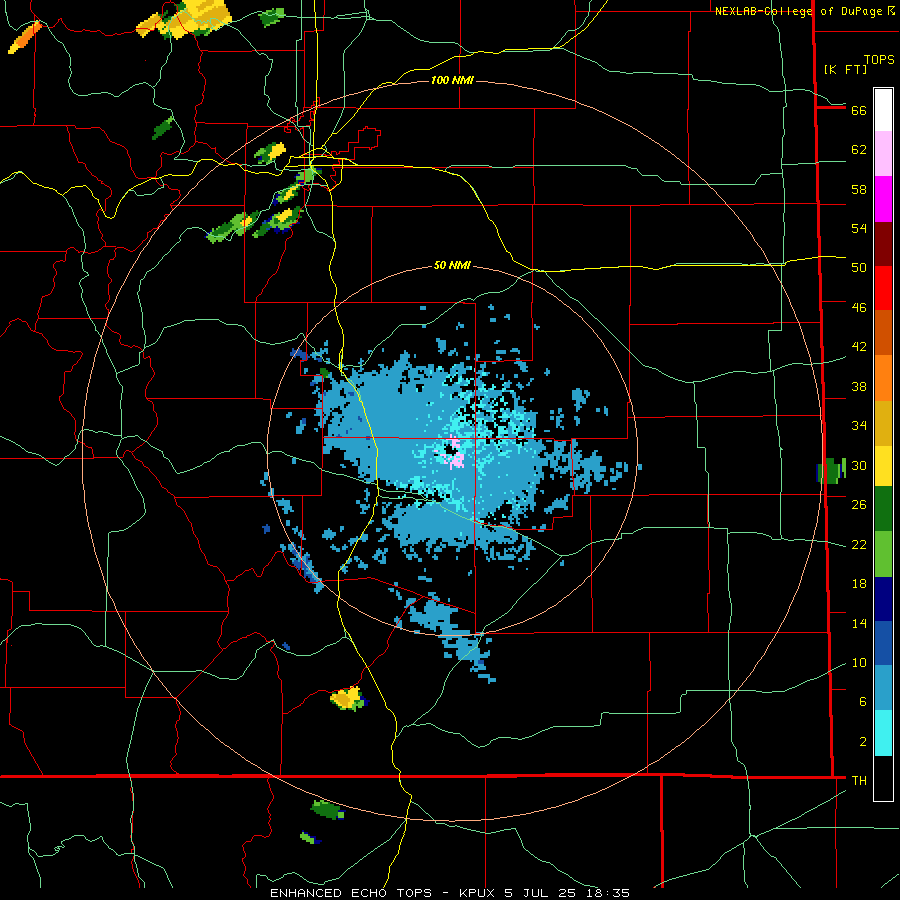Select the navy legend swatch
The image size is (900, 900).
883,599
